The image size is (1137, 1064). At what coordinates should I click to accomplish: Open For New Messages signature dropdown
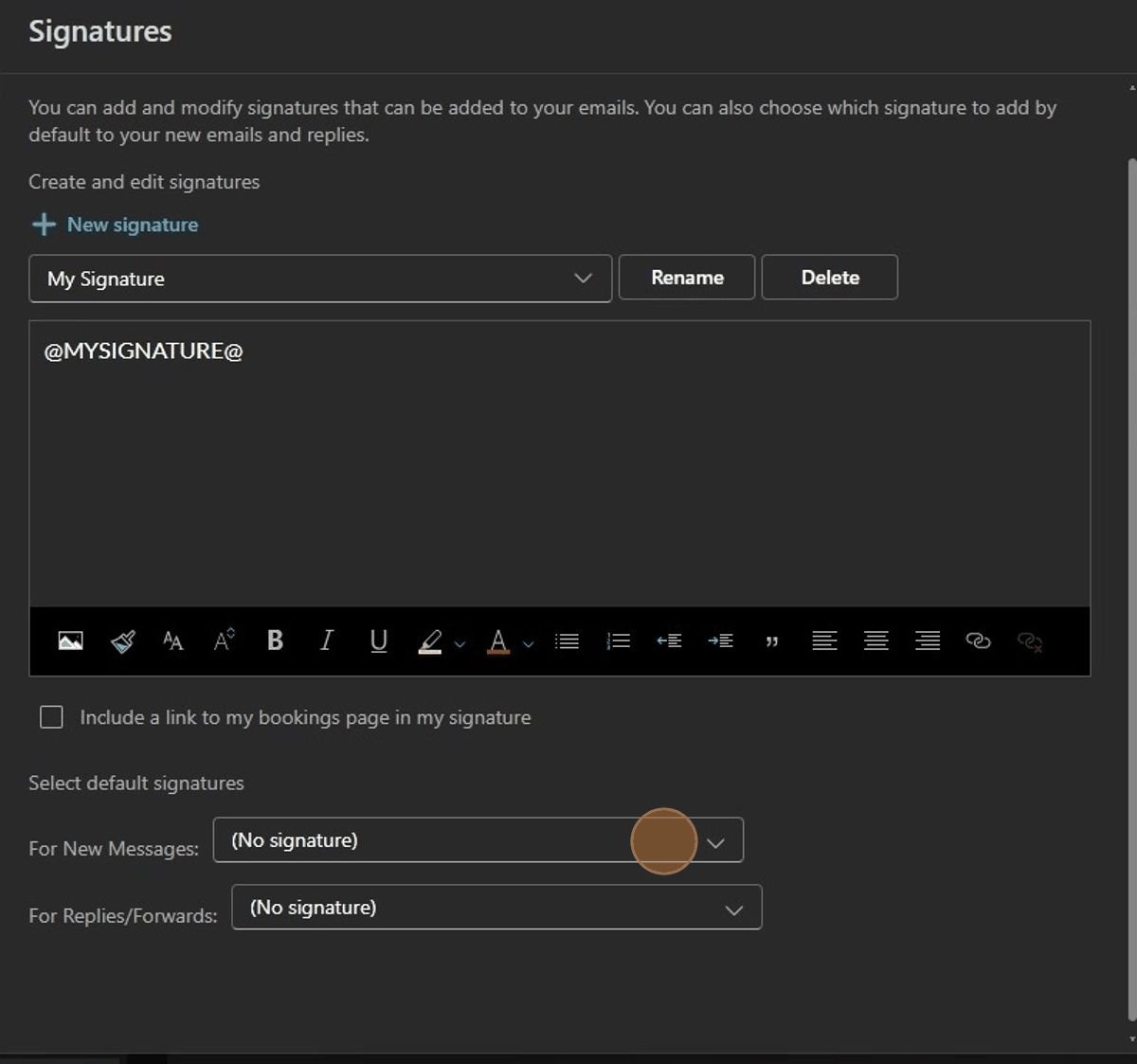[478, 840]
